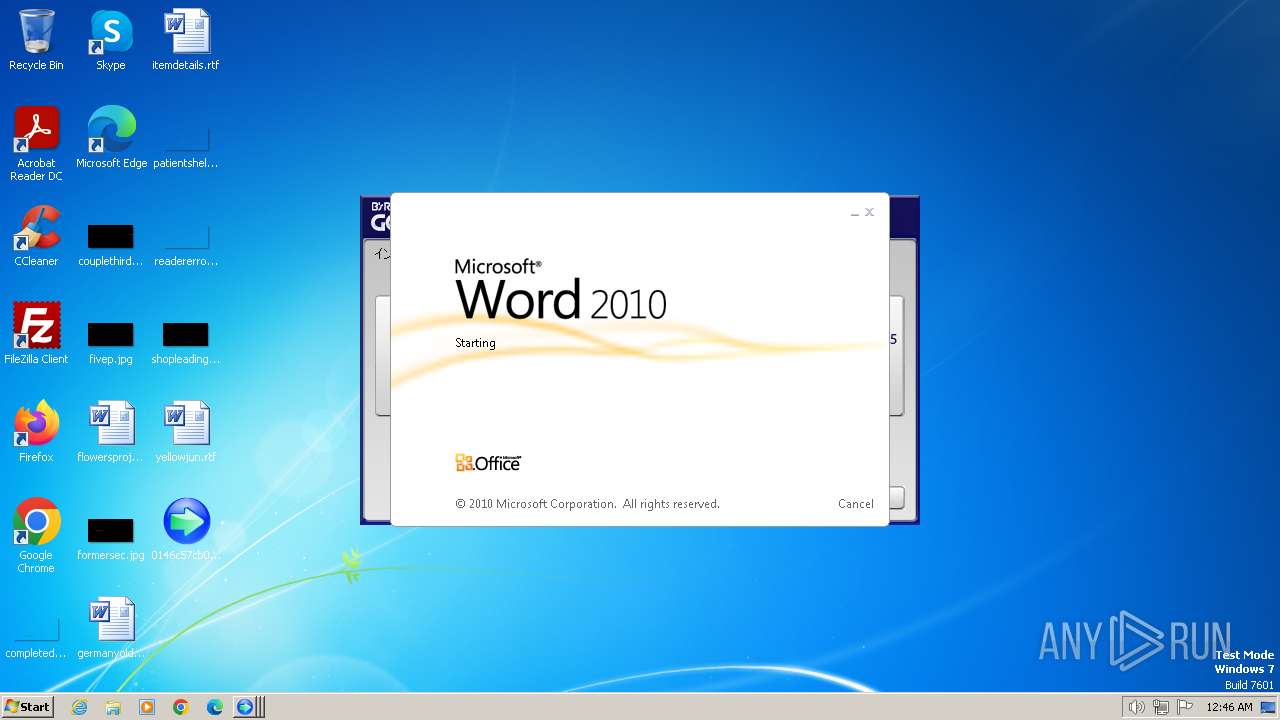Open Edge from the taskbar

coord(214,707)
